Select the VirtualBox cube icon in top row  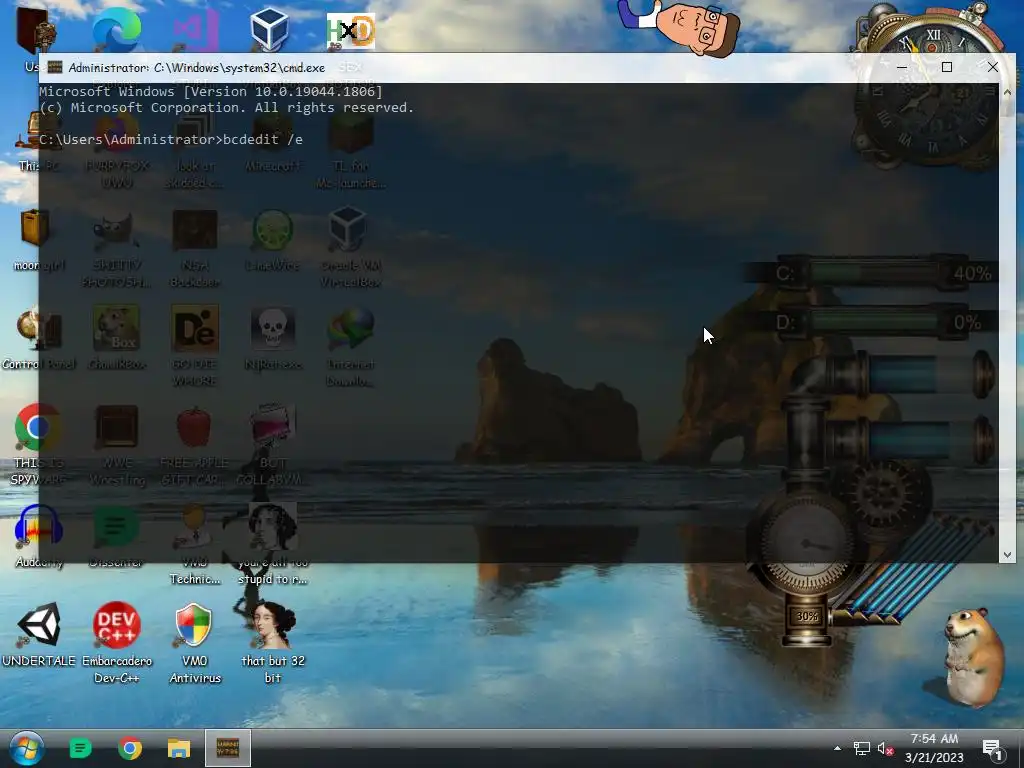pyautogui.click(x=270, y=29)
